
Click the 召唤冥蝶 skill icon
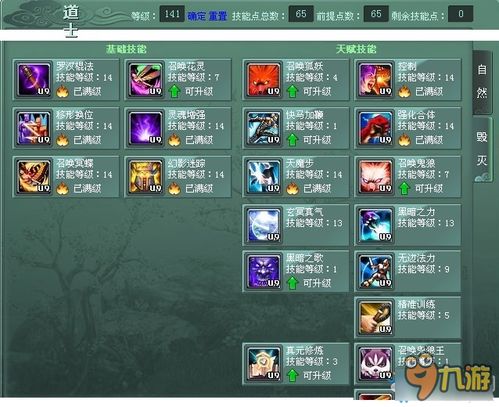coord(34,177)
